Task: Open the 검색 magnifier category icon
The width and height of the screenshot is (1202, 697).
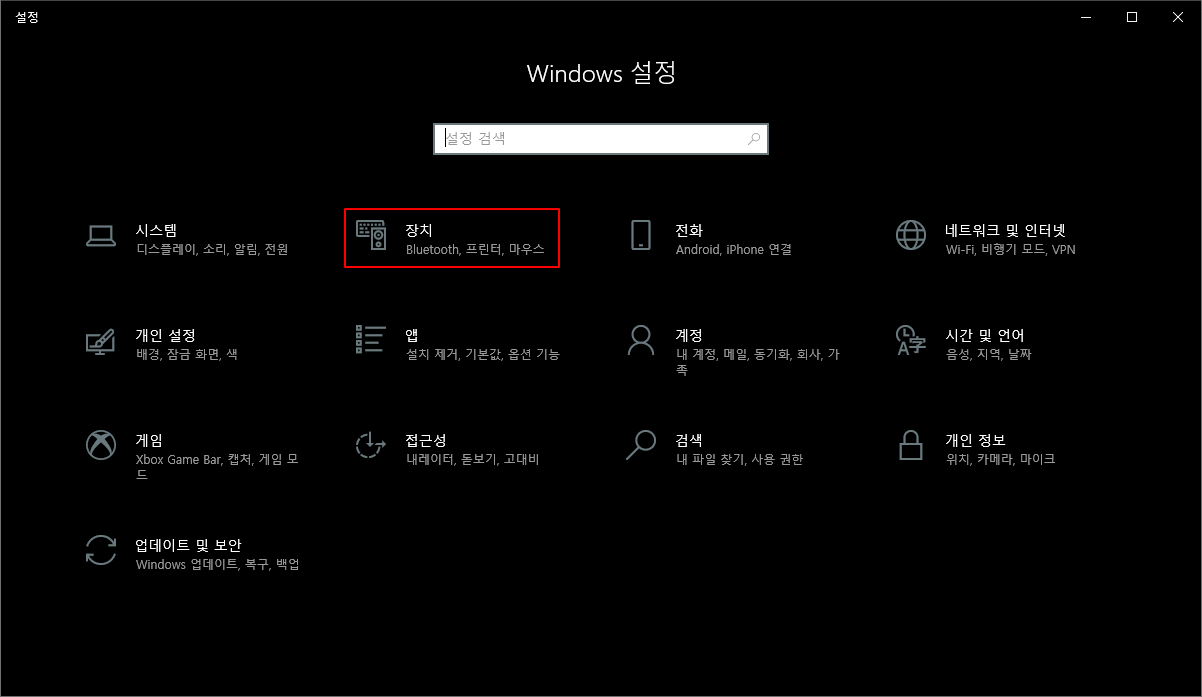Action: pyautogui.click(x=640, y=445)
